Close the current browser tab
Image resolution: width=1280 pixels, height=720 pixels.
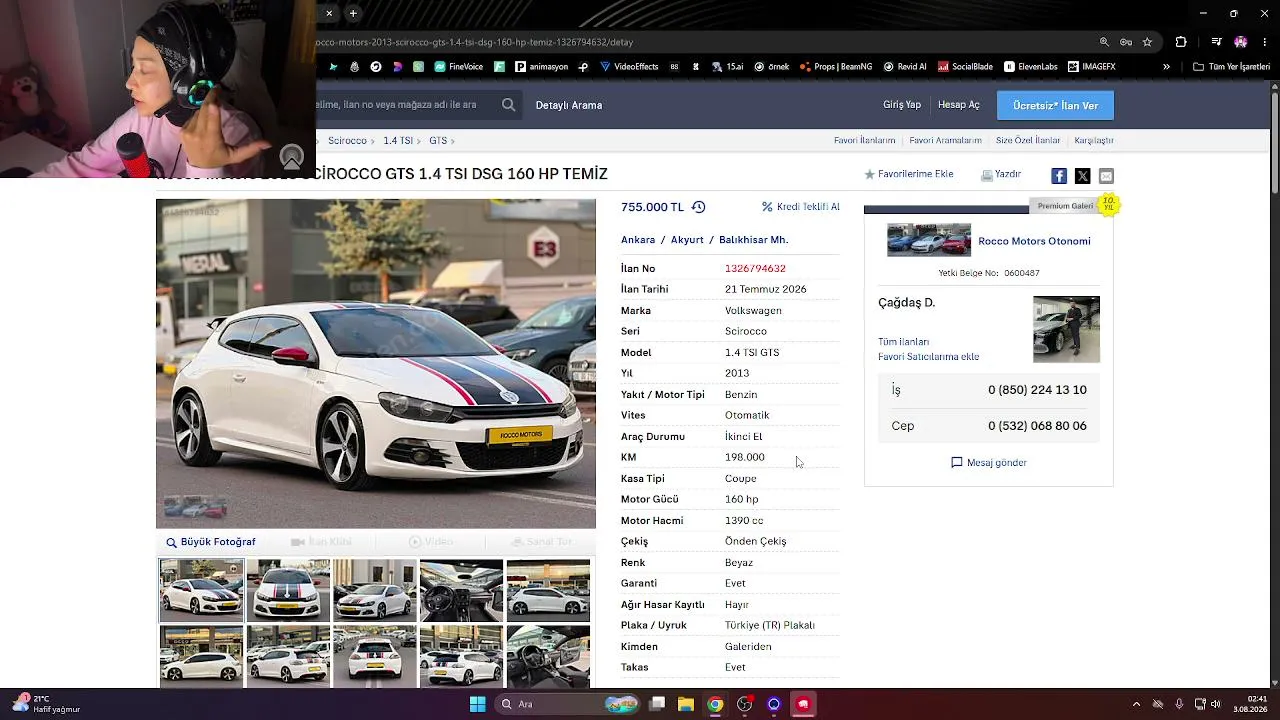pos(328,13)
